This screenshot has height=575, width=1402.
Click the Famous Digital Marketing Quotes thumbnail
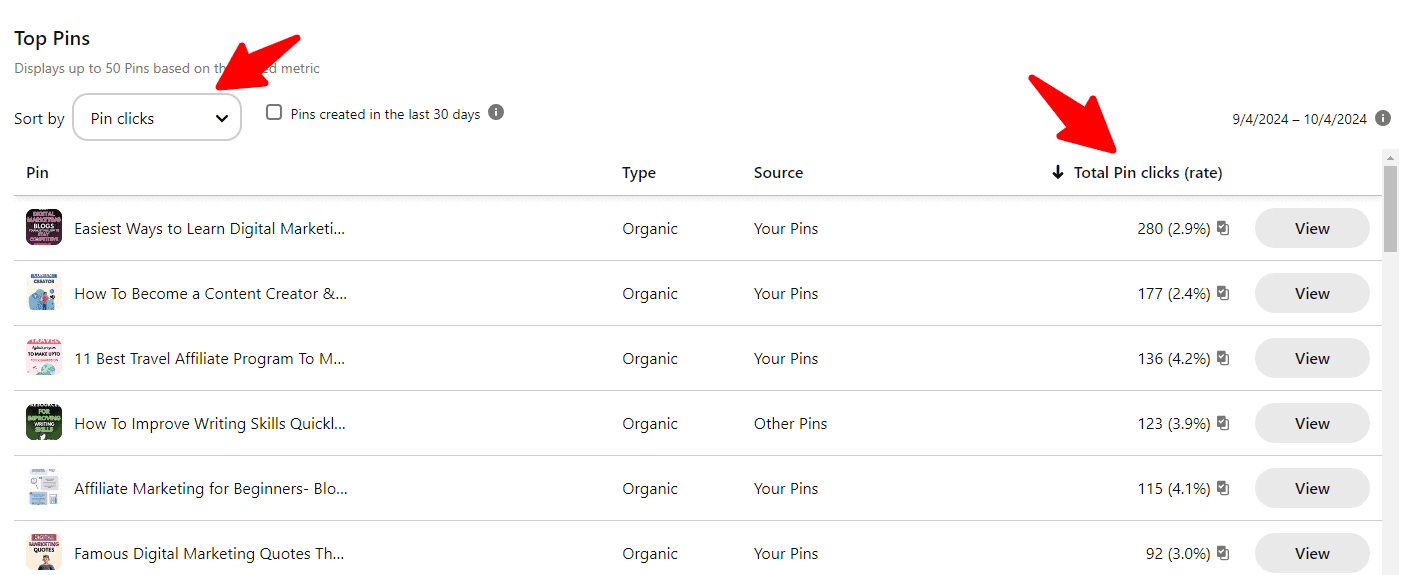(44, 552)
